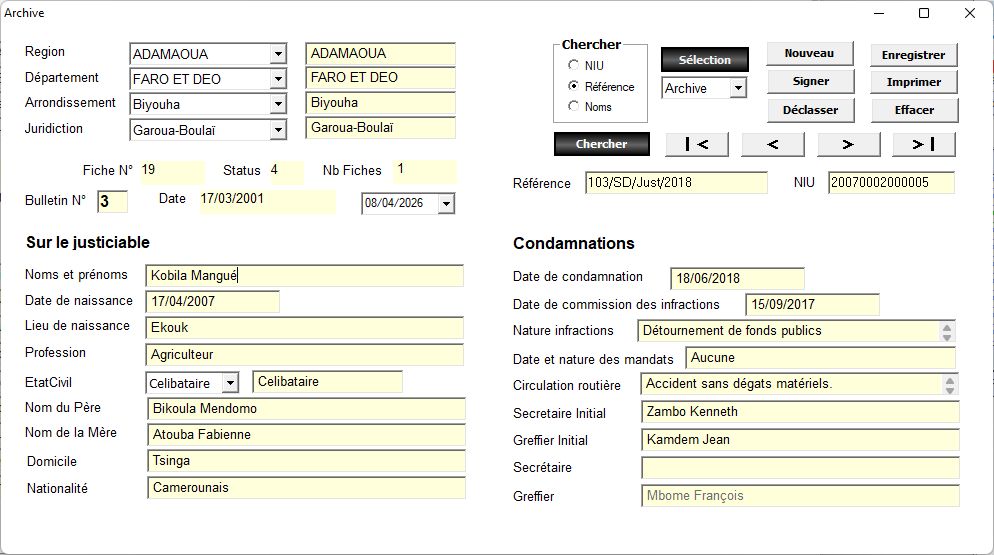Go to the previous record arrow
The height and width of the screenshot is (555, 994).
(x=772, y=144)
